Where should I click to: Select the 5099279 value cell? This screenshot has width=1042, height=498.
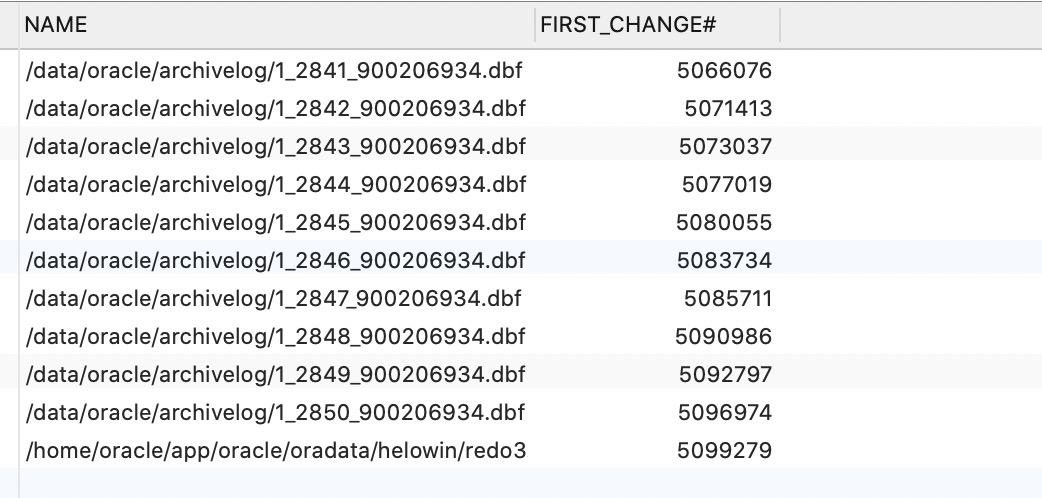724,451
